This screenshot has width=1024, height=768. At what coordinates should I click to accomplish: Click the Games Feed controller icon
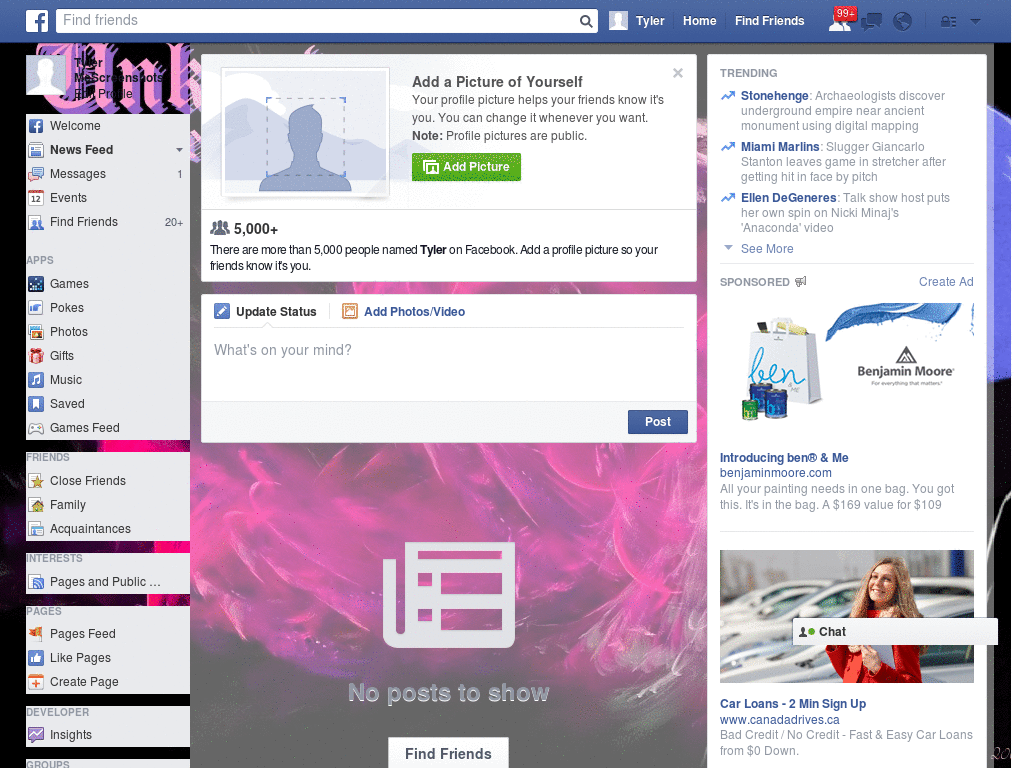tap(36, 428)
